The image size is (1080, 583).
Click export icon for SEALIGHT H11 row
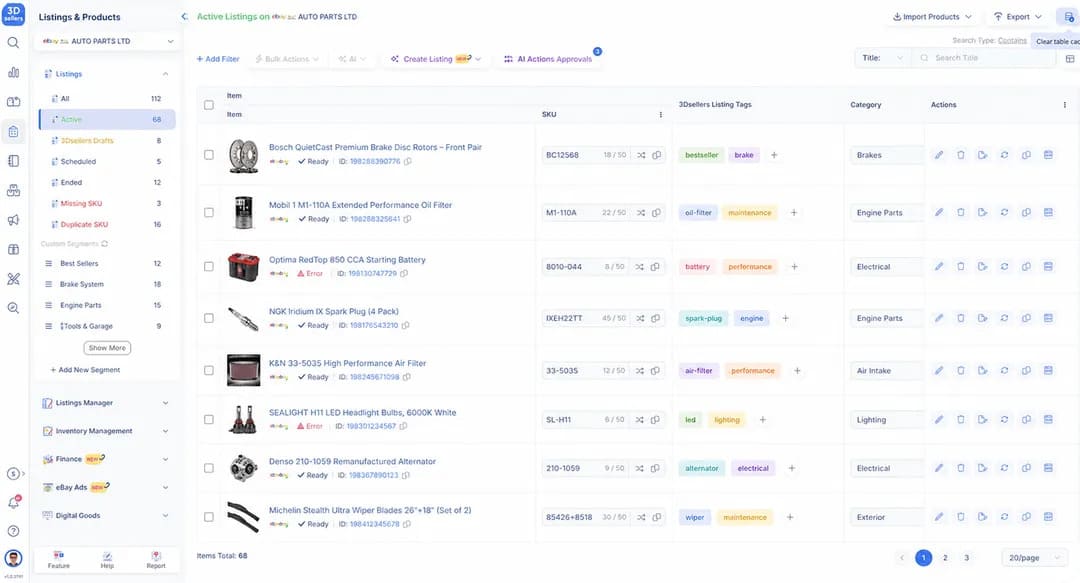click(x=982, y=419)
